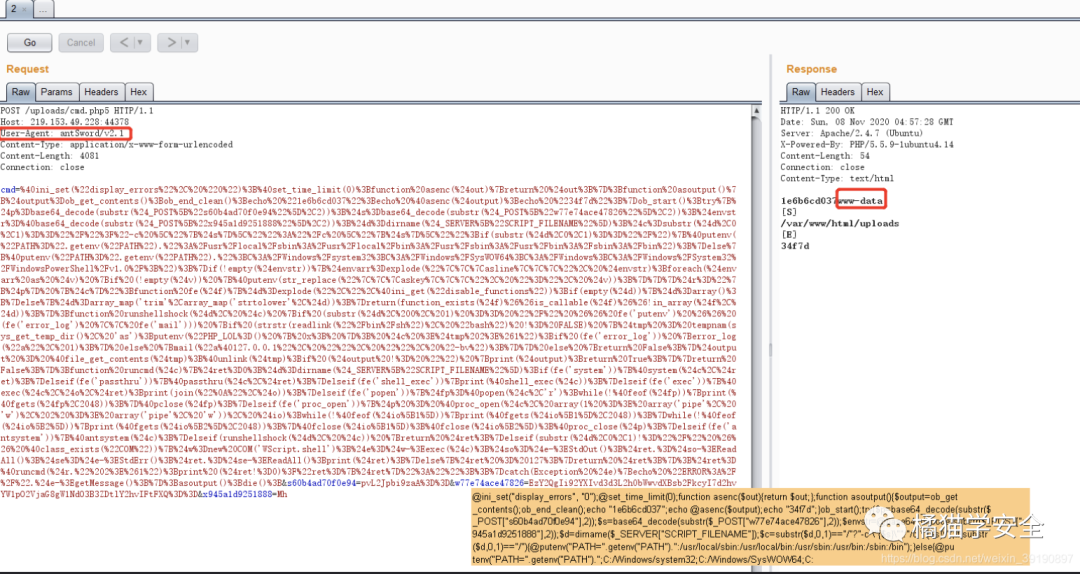Open the Response Headers tab
1080x574 pixels.
coord(838,92)
